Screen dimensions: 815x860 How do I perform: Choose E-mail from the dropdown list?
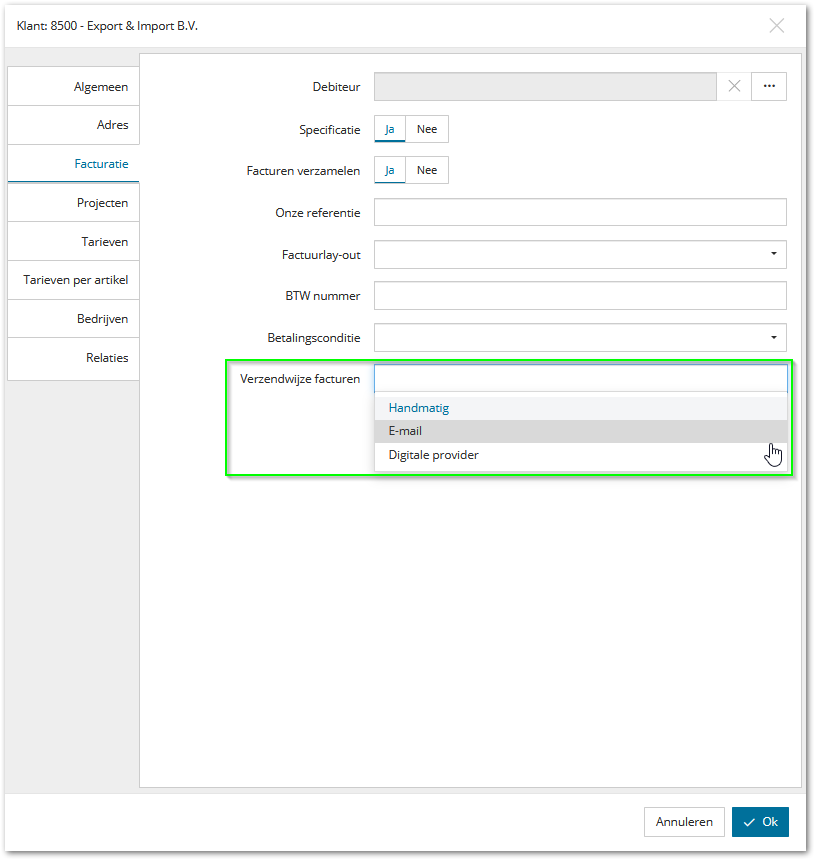pos(580,431)
